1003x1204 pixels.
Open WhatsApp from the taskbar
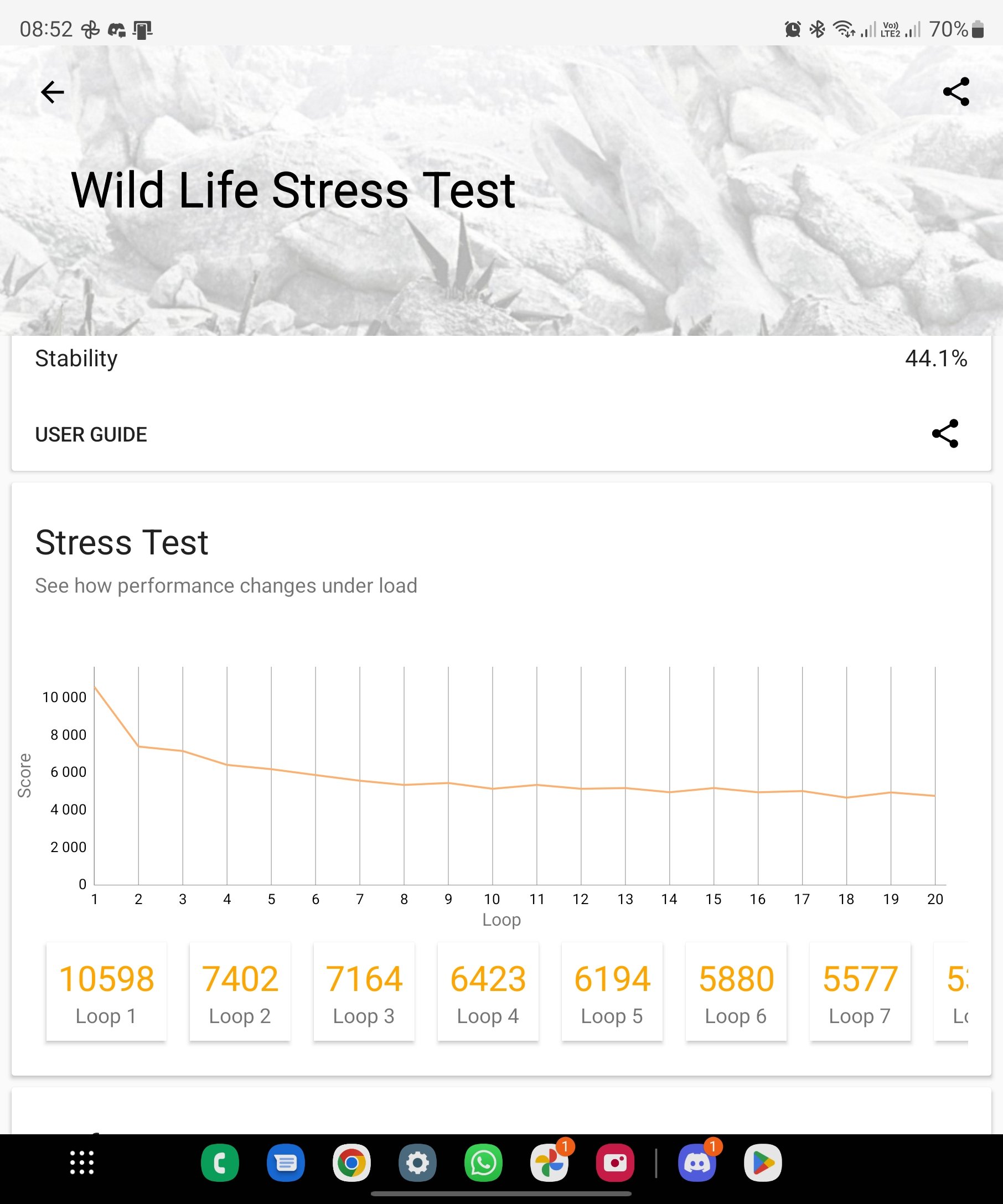(x=483, y=1163)
